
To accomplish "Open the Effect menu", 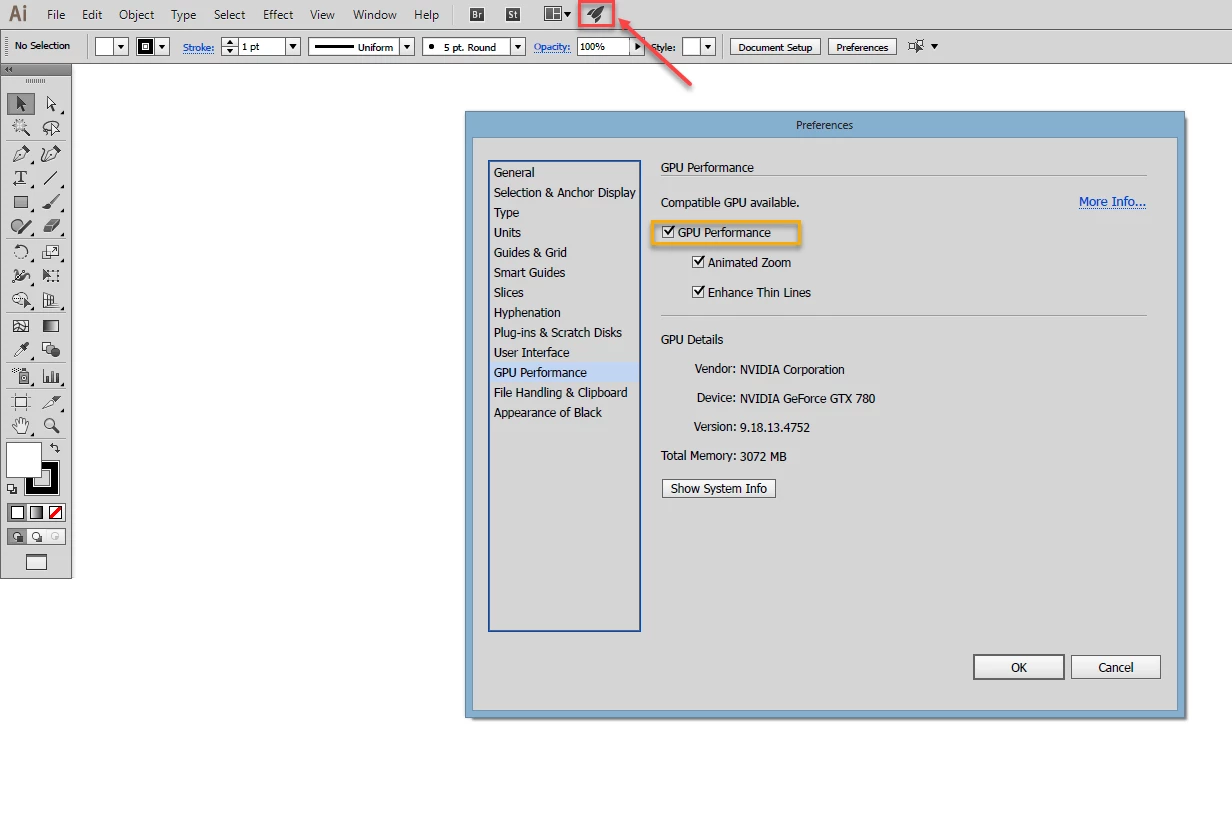I will pyautogui.click(x=278, y=15).
